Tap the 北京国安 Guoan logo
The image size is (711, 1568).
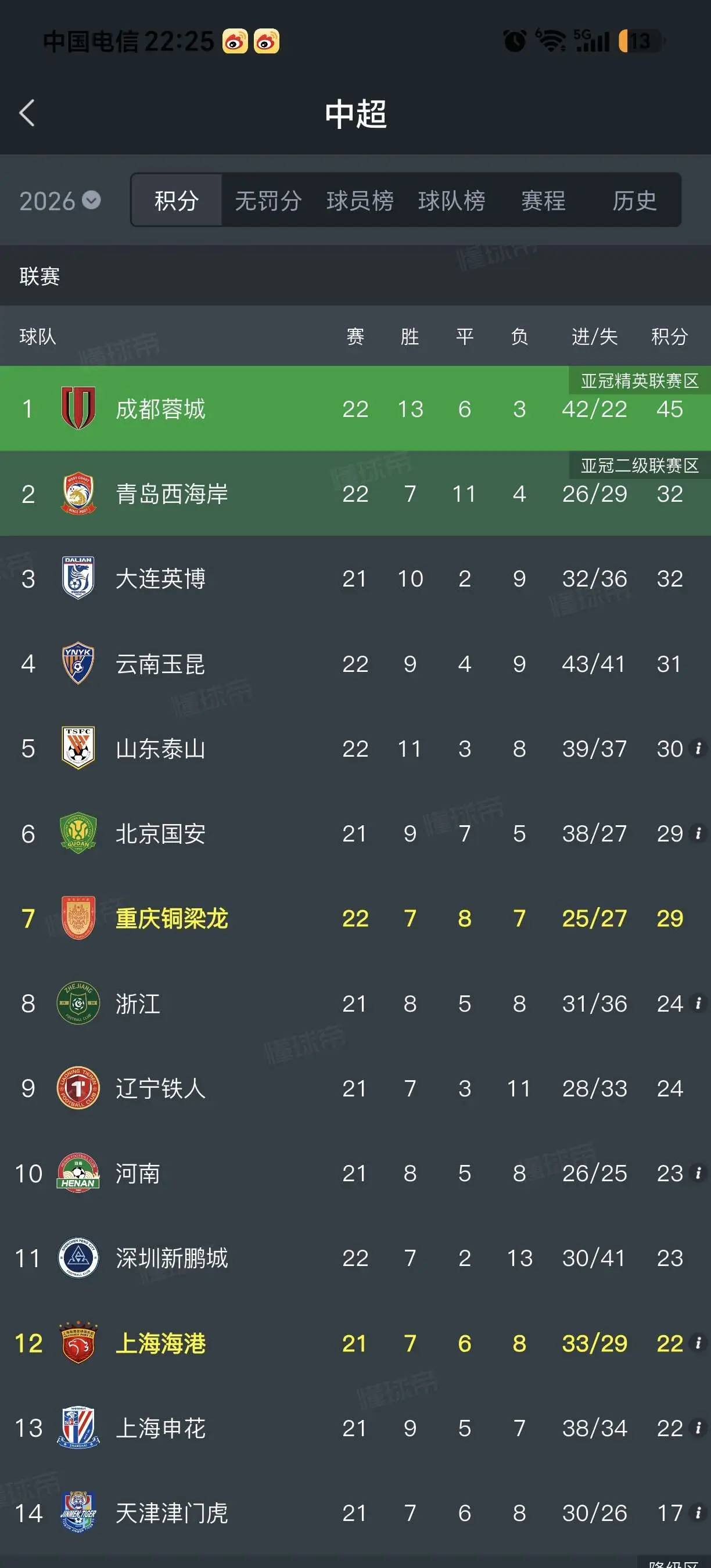click(x=78, y=833)
